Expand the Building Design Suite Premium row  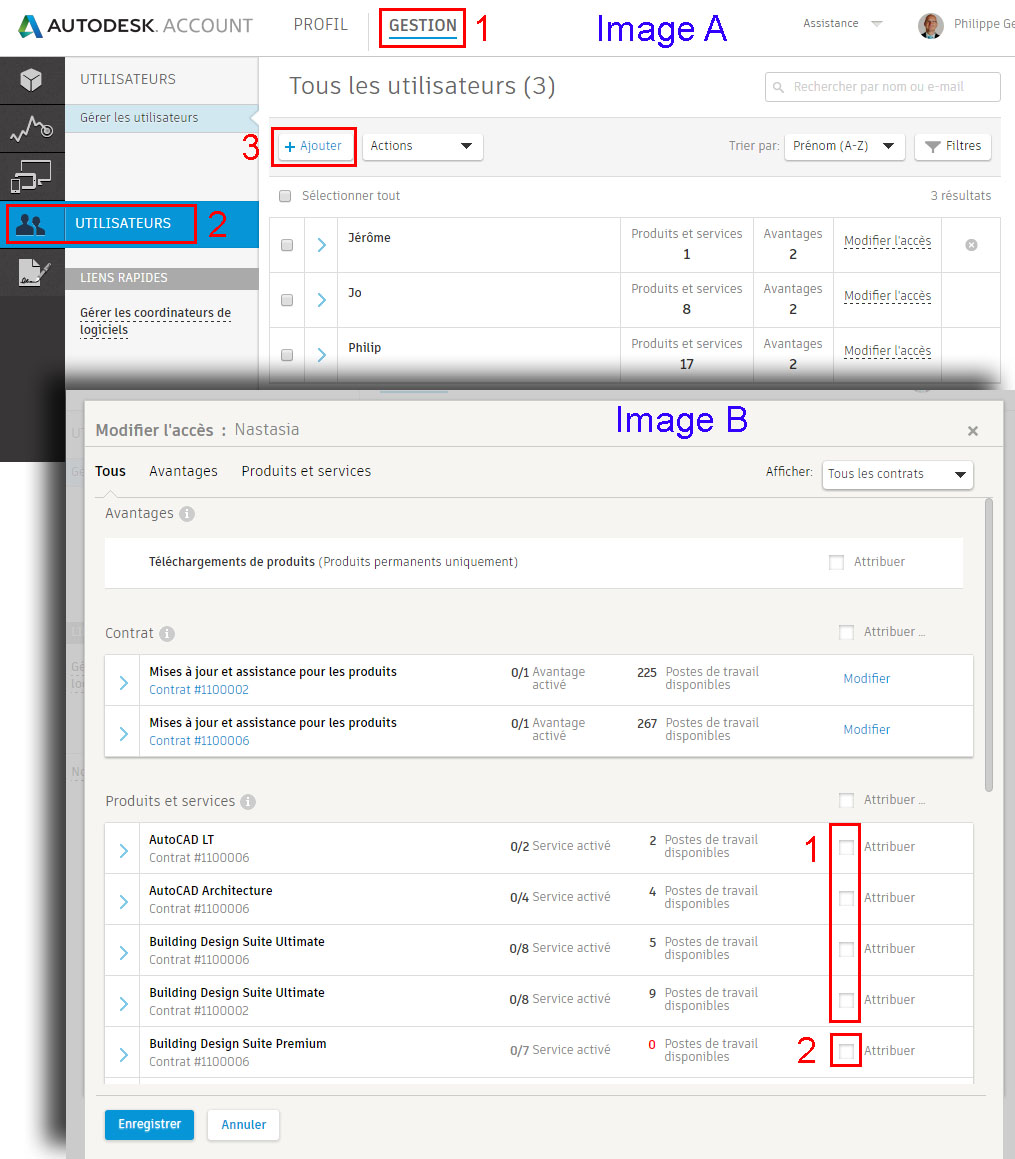[x=123, y=1055]
